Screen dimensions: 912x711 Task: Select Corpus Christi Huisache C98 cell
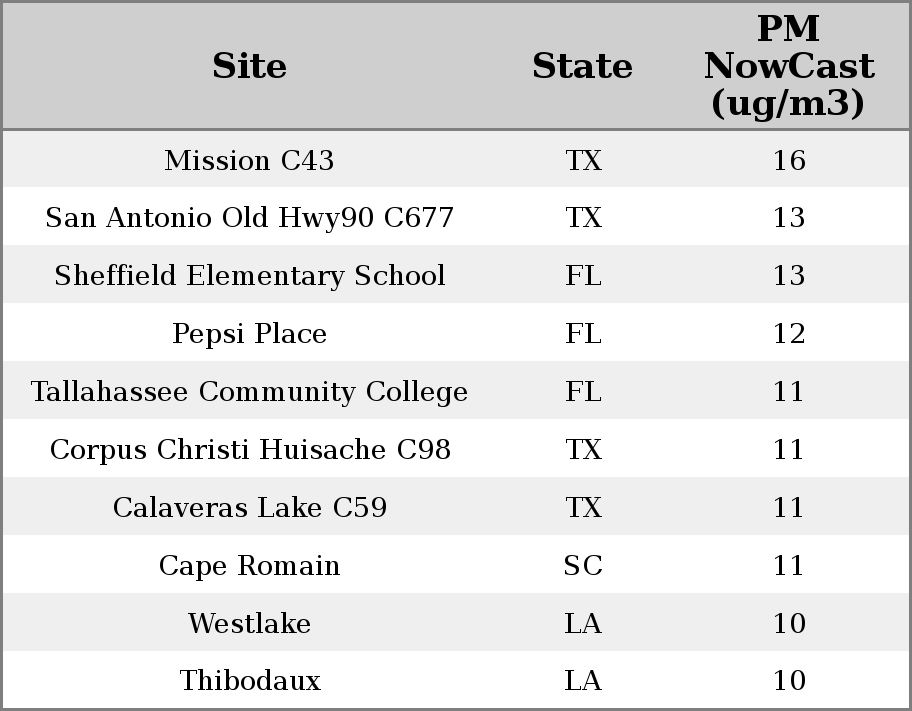[250, 449]
